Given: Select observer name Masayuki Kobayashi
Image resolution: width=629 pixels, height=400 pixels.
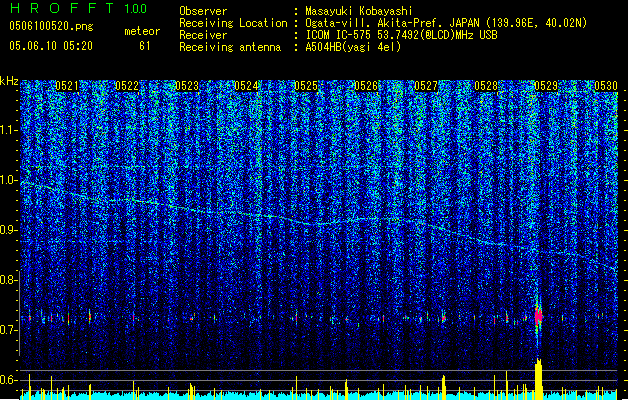Looking at the screenshot, I should pyautogui.click(x=359, y=11).
